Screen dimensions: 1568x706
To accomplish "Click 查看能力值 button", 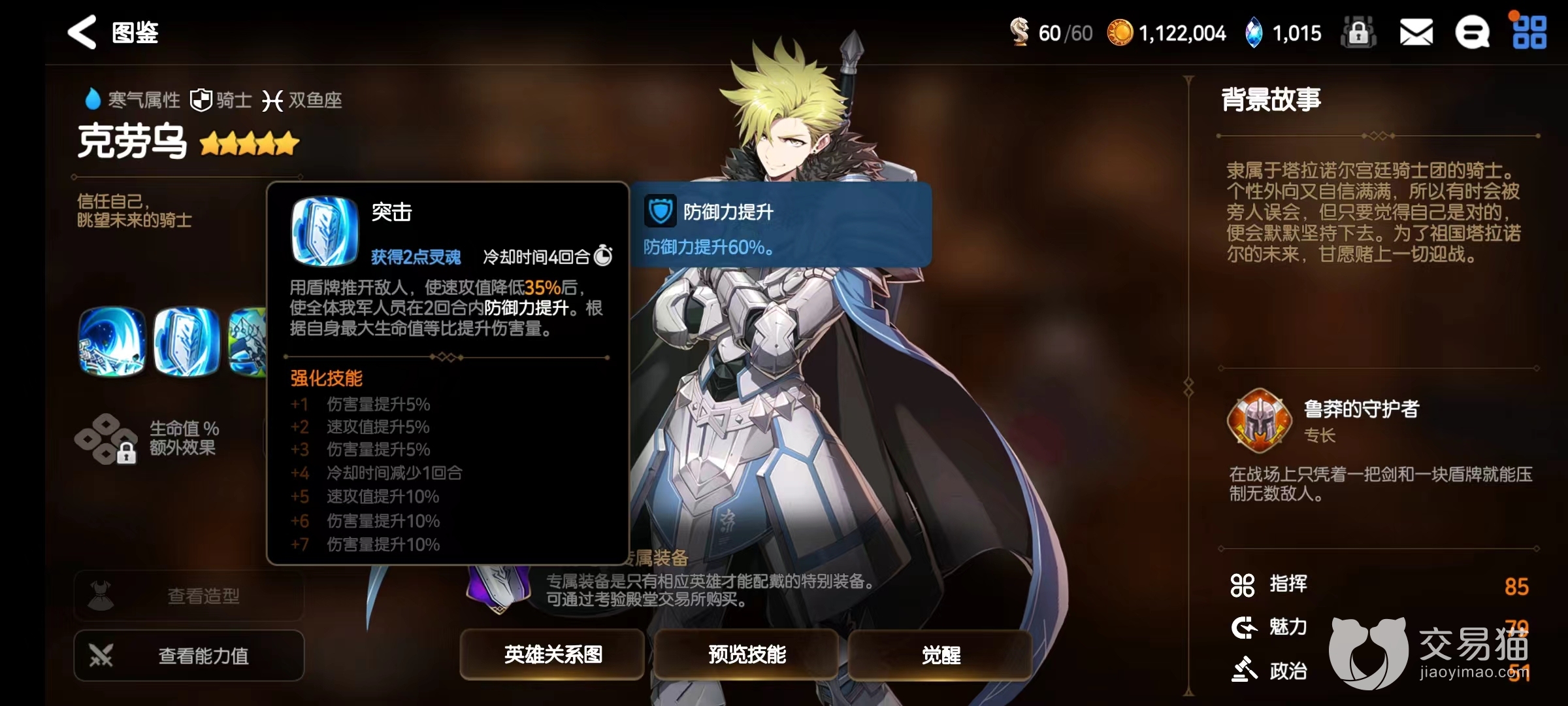I will pos(189,655).
